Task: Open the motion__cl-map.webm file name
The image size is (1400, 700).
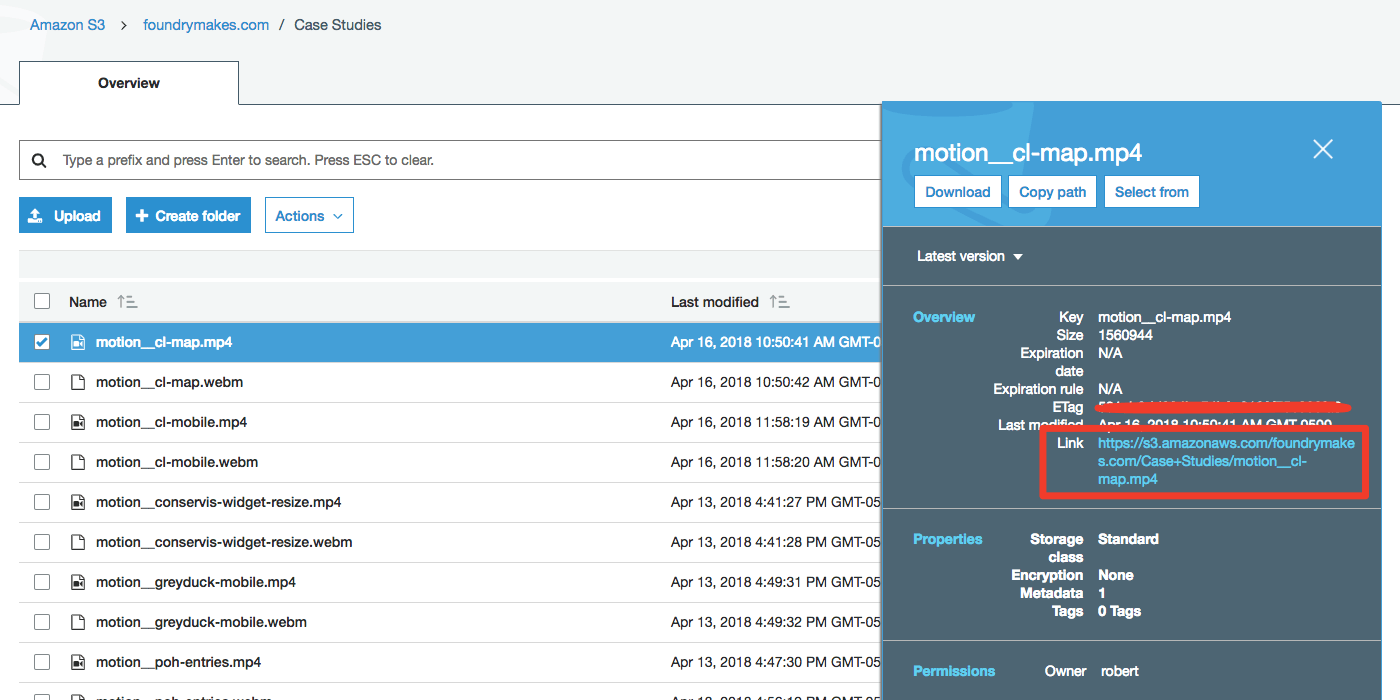Action: [169, 382]
